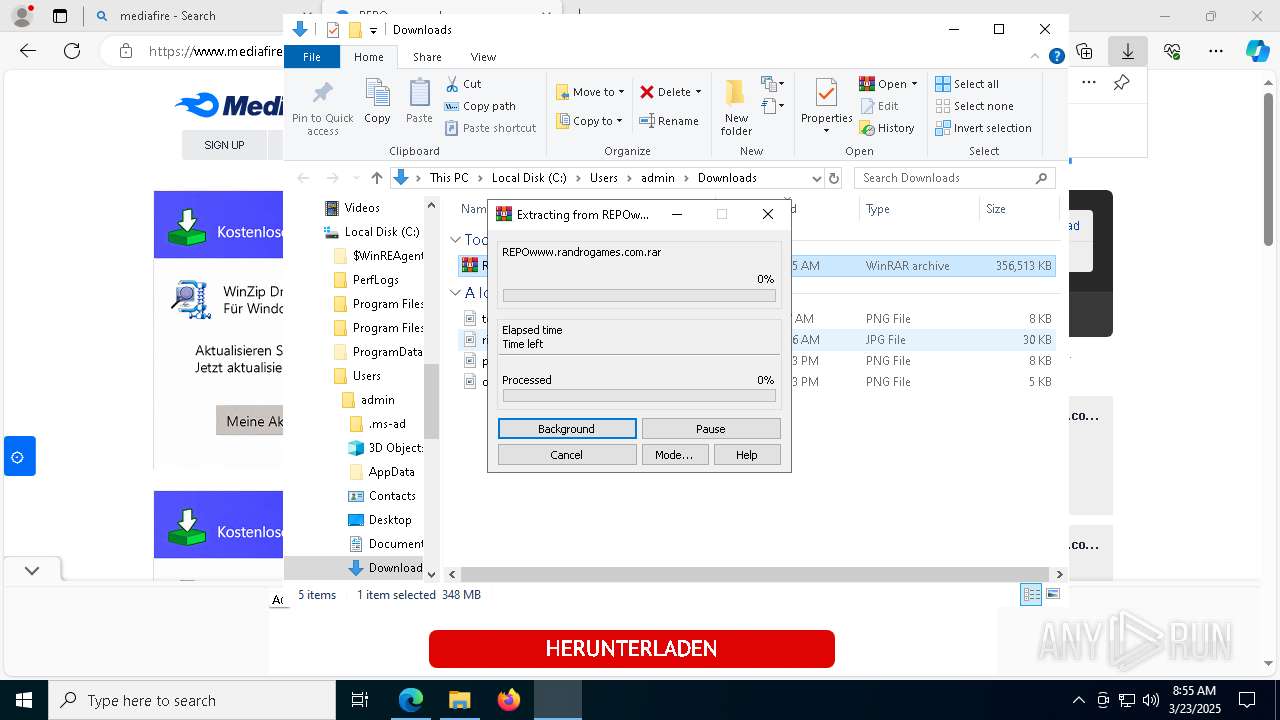Screen dimensions: 1280x720
Task: Open Edge downloads toolbar icon
Action: 1128,51
